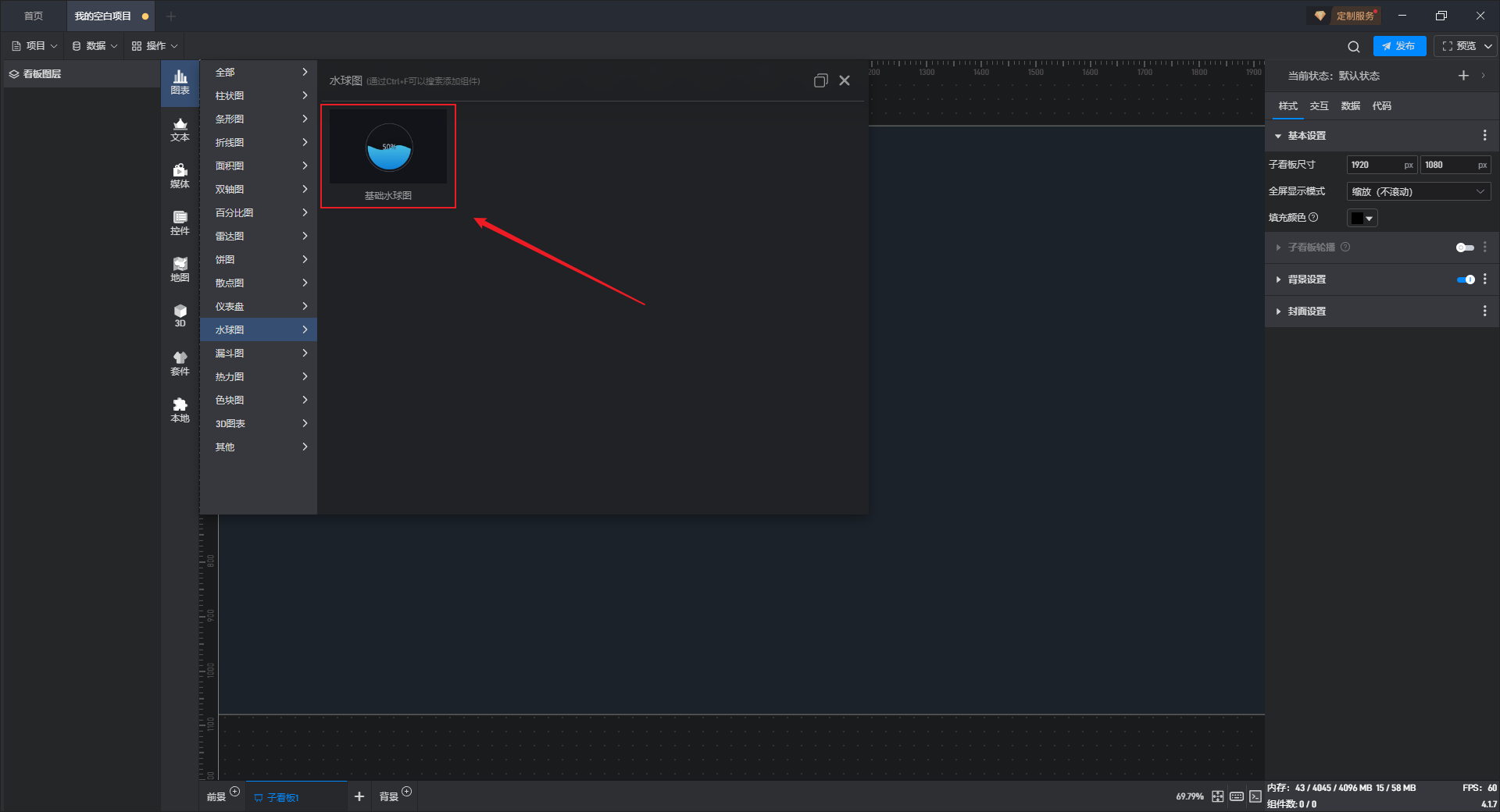Select the 3D图表 category
The width and height of the screenshot is (1500, 812).
(259, 423)
